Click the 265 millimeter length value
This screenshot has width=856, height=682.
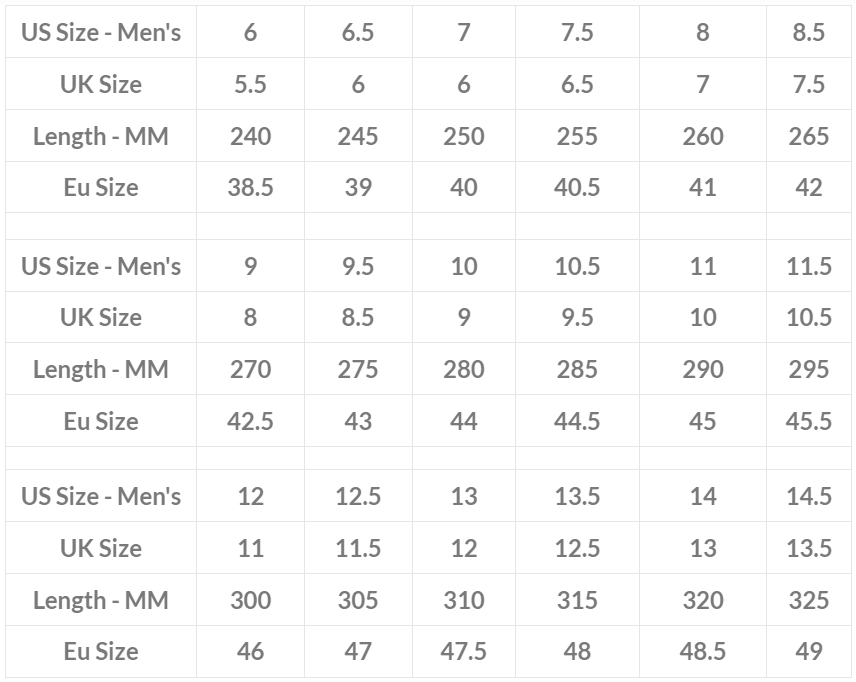[808, 136]
